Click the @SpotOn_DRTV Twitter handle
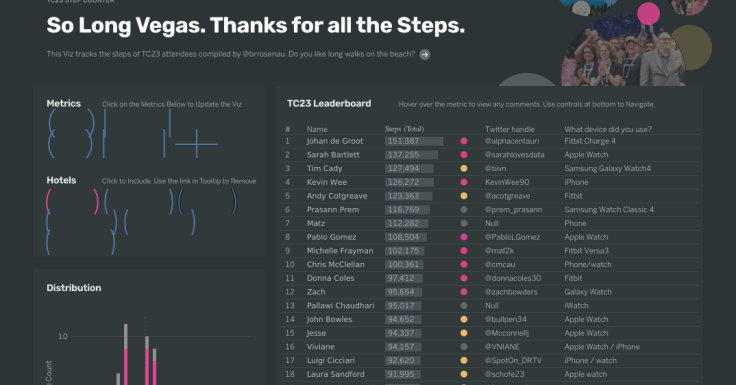This screenshot has width=736, height=385. (x=513, y=361)
